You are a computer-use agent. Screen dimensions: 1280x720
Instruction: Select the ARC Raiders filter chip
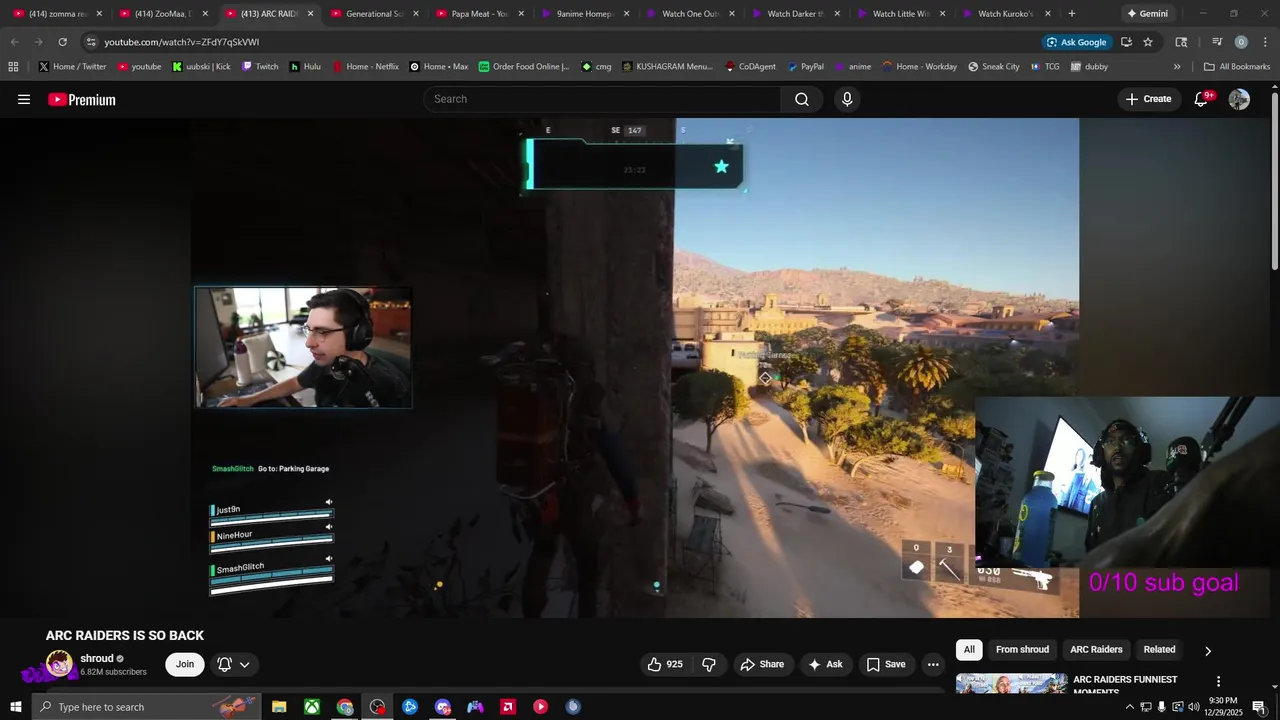pos(1096,650)
